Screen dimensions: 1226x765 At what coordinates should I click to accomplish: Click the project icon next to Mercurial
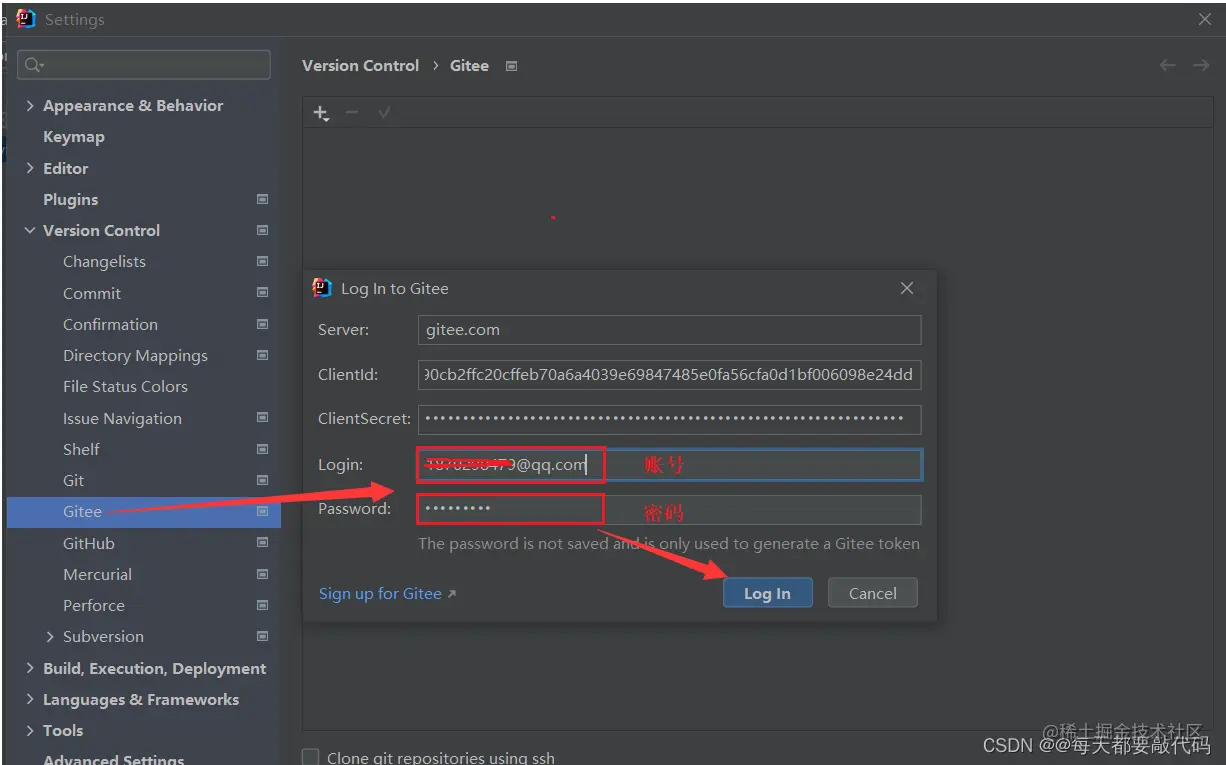pos(262,574)
